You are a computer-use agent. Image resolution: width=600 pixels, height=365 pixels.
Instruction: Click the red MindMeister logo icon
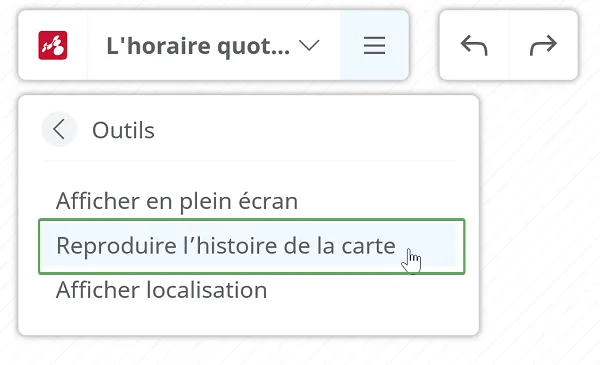coord(53,45)
